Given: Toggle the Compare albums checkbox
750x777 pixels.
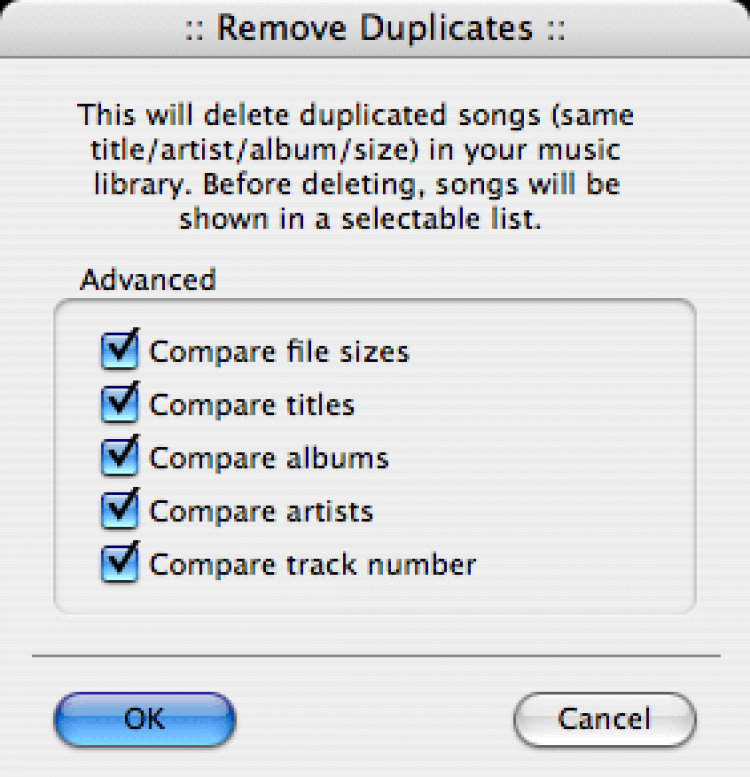Looking at the screenshot, I should click(119, 458).
